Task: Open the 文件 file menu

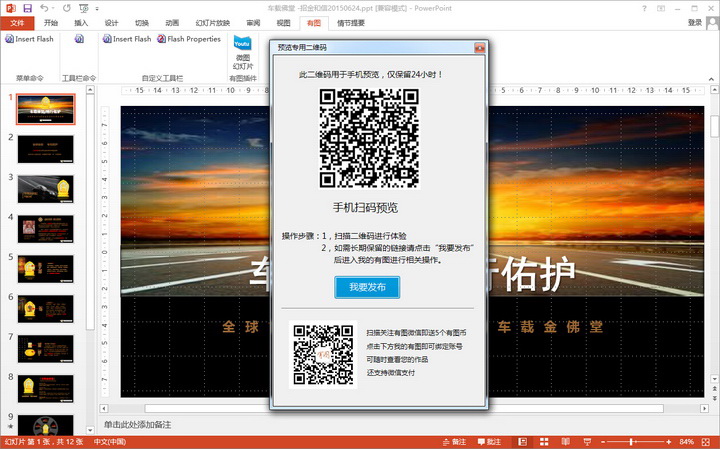Action: click(17, 22)
